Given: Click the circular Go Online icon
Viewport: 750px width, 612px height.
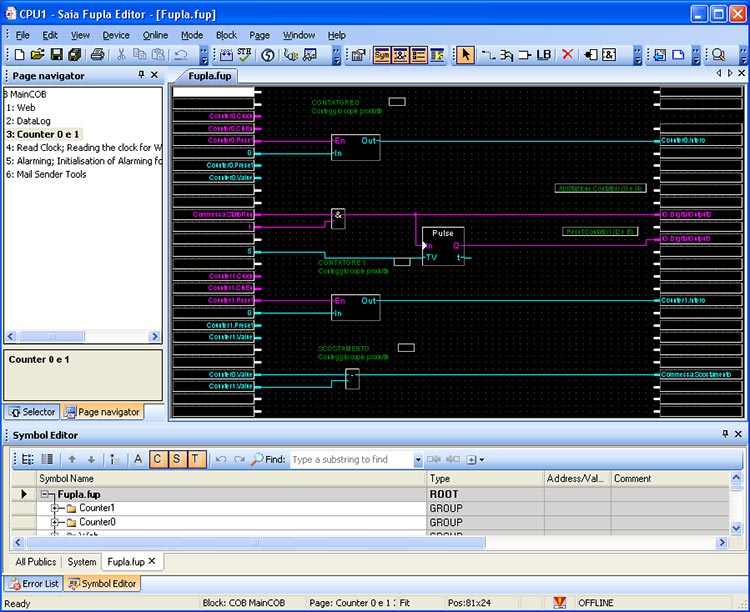Looking at the screenshot, I should tap(268, 55).
